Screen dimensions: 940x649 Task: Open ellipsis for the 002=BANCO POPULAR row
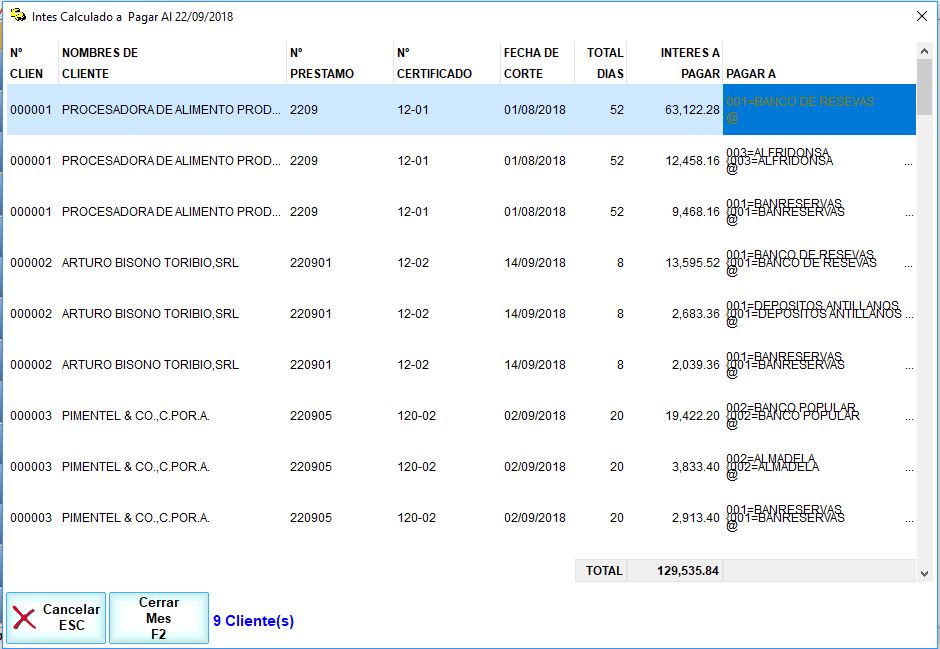[908, 416]
